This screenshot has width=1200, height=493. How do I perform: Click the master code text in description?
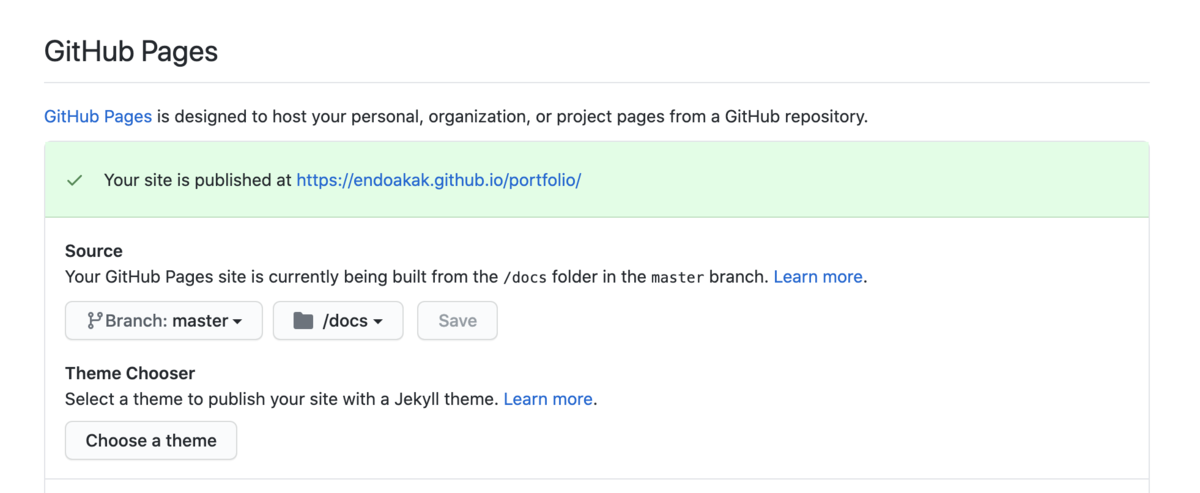678,278
